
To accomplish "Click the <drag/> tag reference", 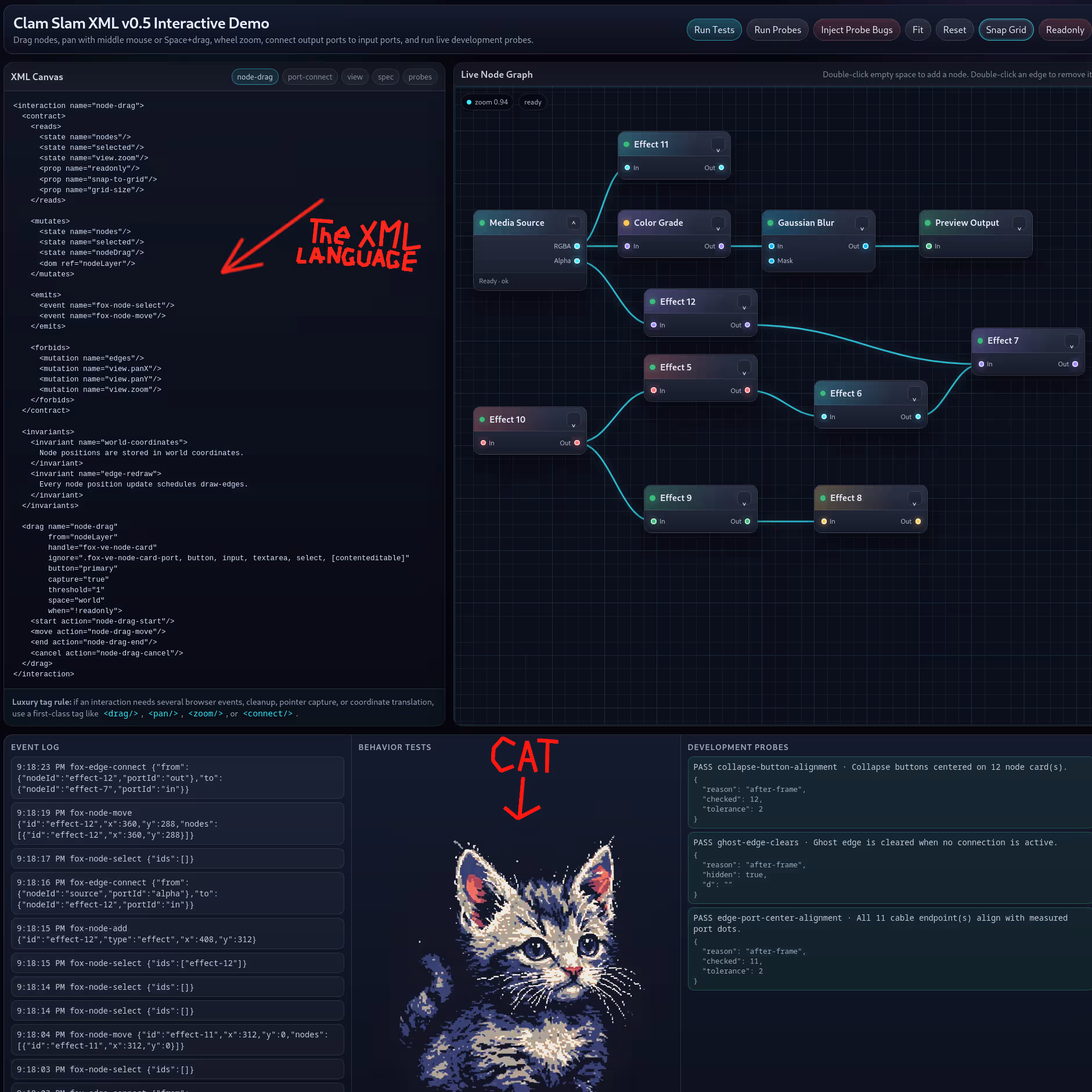I will click(121, 714).
